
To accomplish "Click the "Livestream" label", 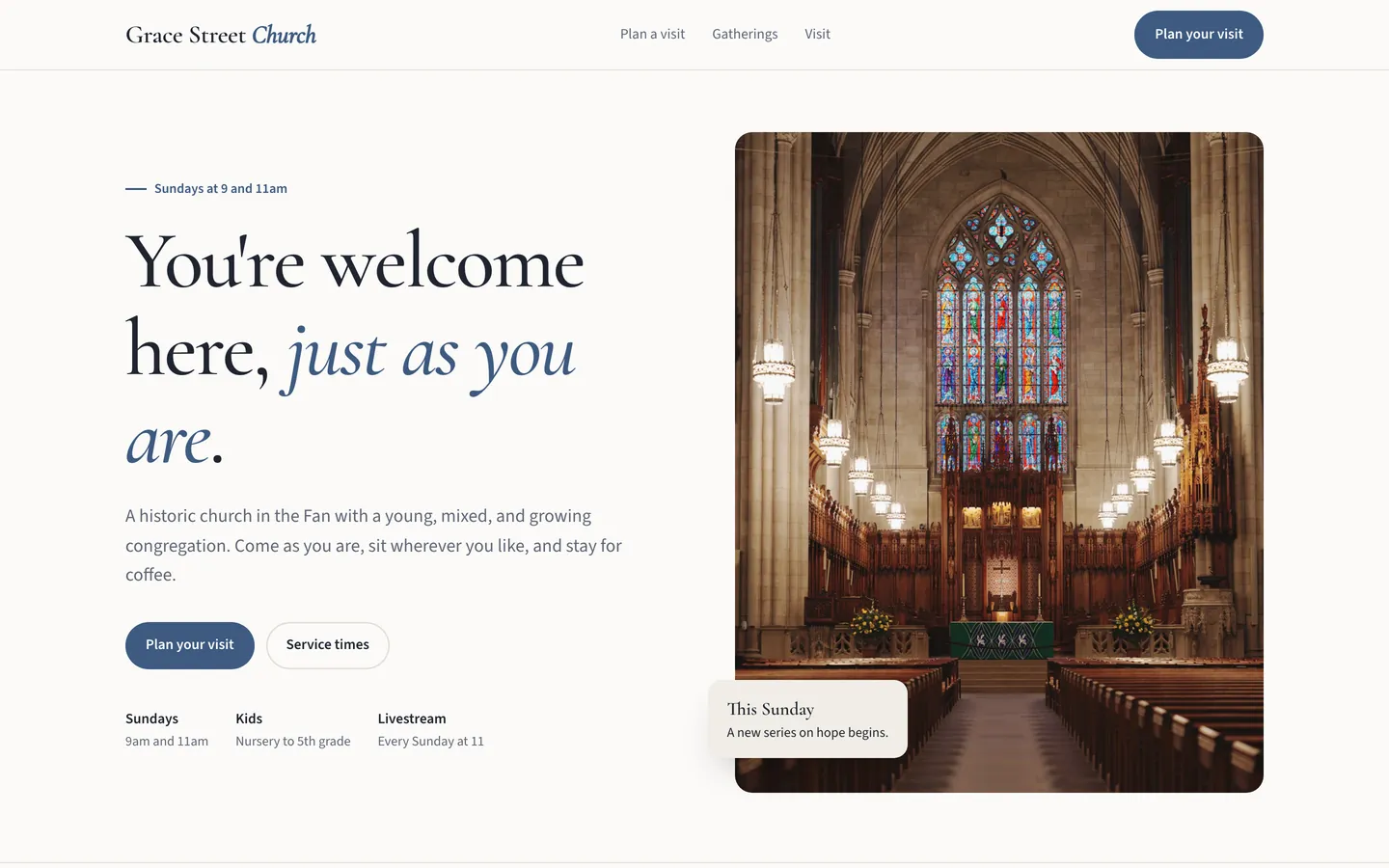I will (412, 719).
